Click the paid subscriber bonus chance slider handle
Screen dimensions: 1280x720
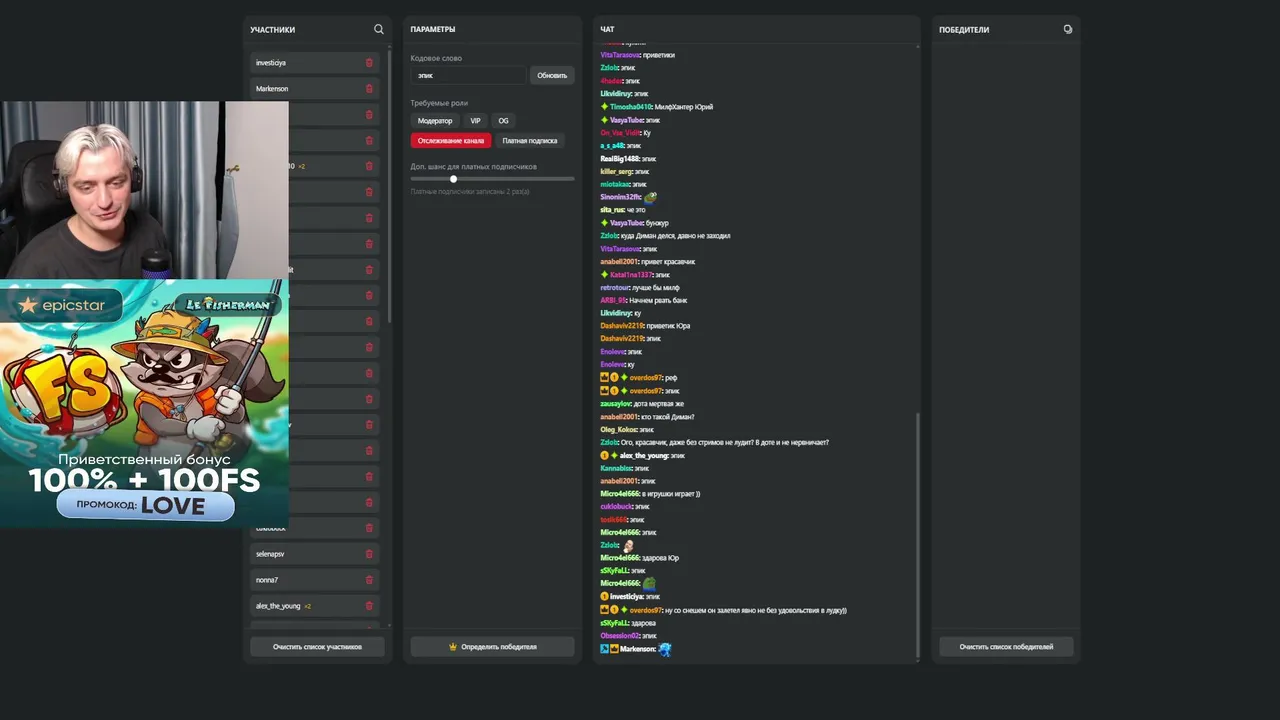pos(453,179)
